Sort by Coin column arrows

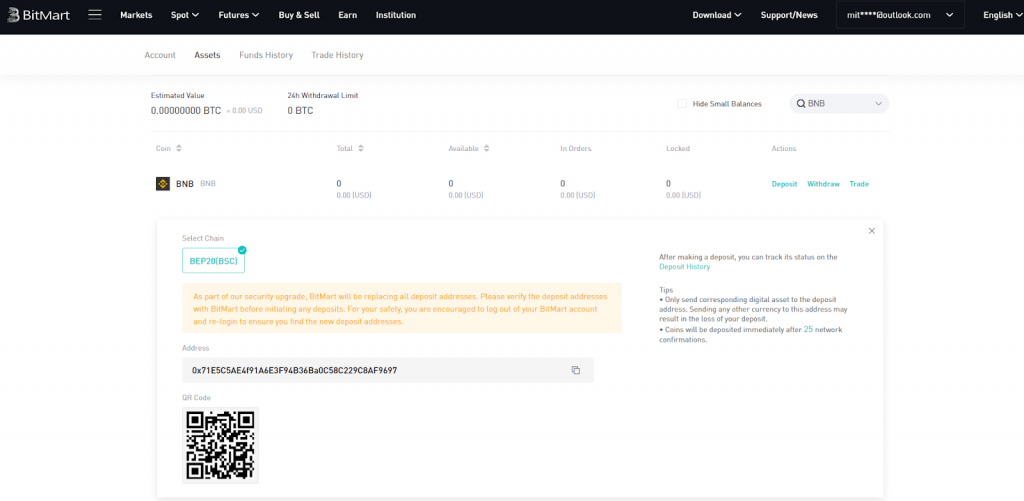point(179,149)
